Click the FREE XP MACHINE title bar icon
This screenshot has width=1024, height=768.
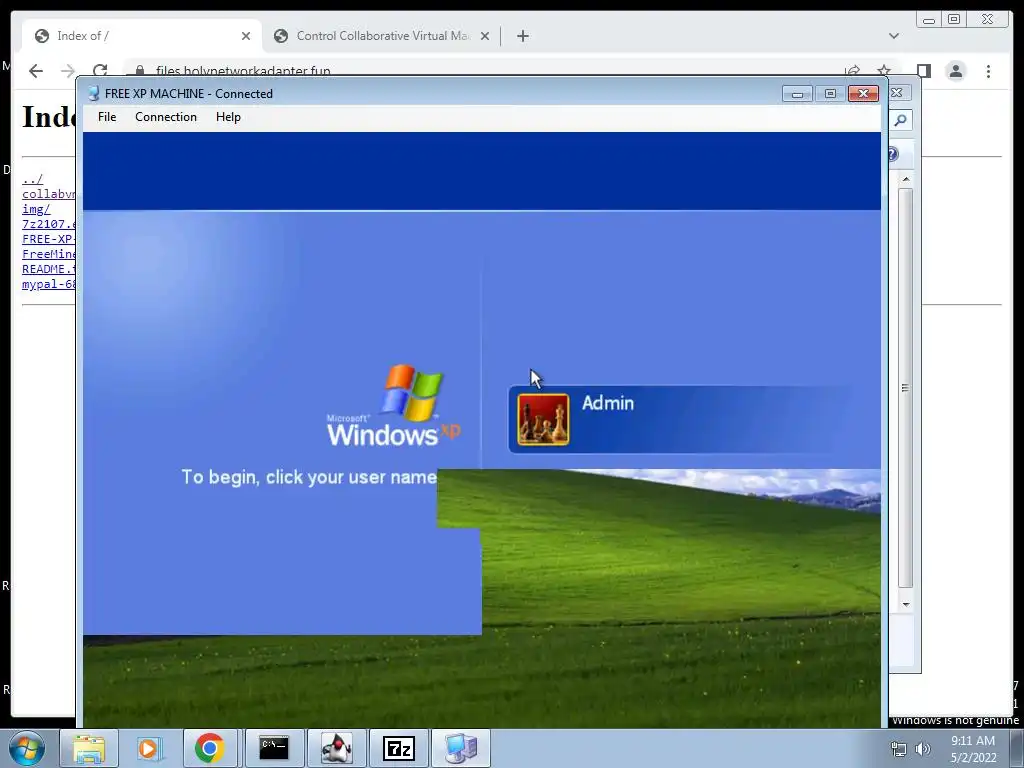click(93, 93)
